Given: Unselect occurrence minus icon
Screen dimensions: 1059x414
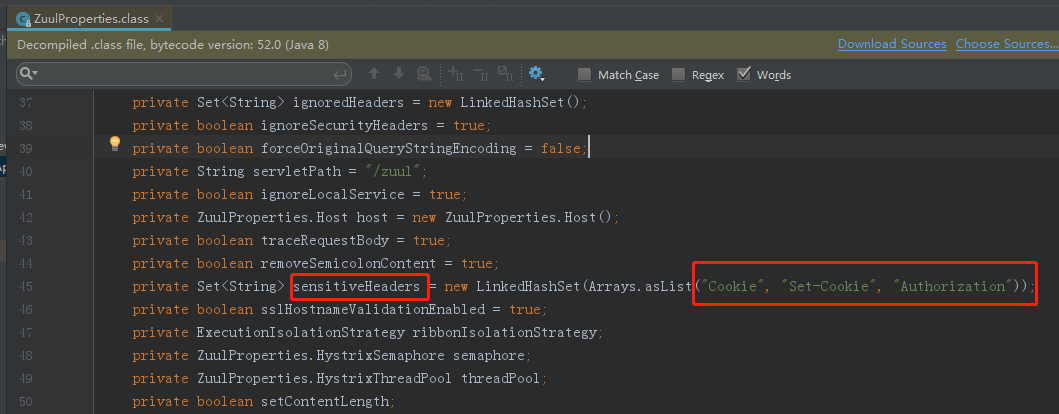Looking at the screenshot, I should 480,74.
